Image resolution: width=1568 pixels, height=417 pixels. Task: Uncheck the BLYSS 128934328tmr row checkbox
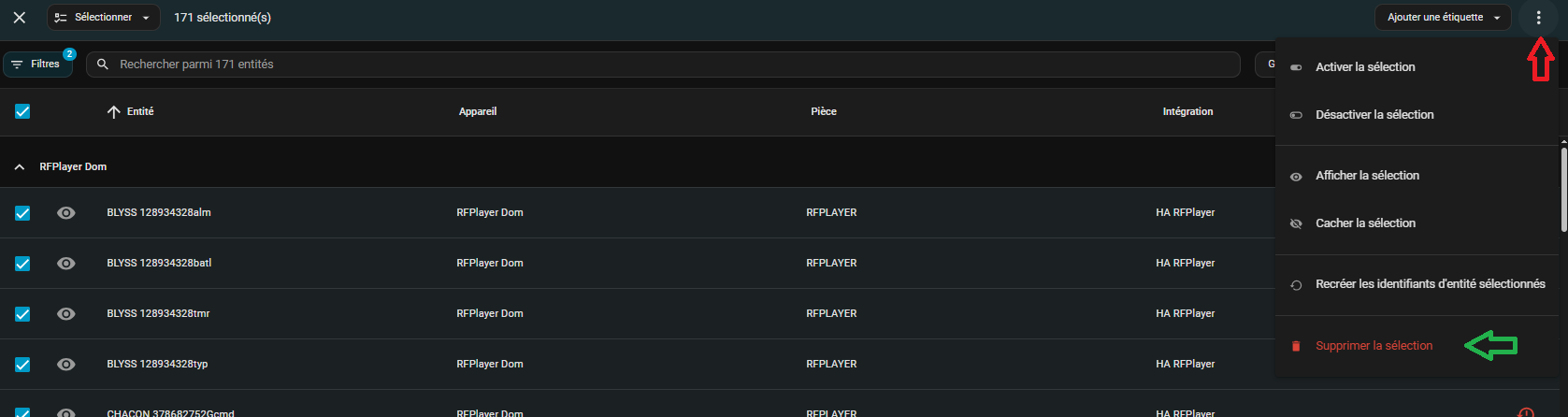[22, 314]
